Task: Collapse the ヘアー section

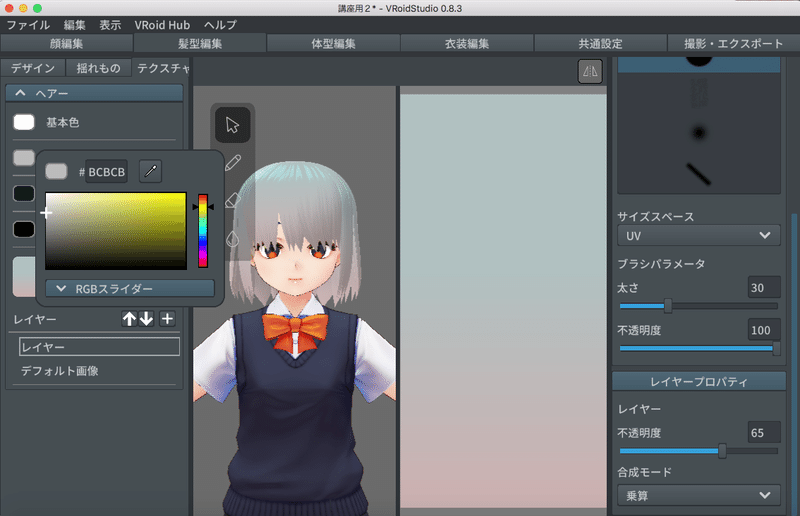Action: coord(94,93)
